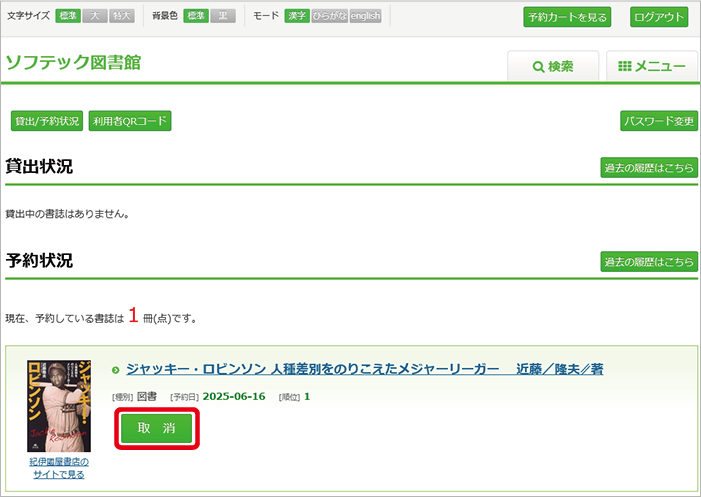Cancel the reservation with 取消 button

[x=156, y=428]
